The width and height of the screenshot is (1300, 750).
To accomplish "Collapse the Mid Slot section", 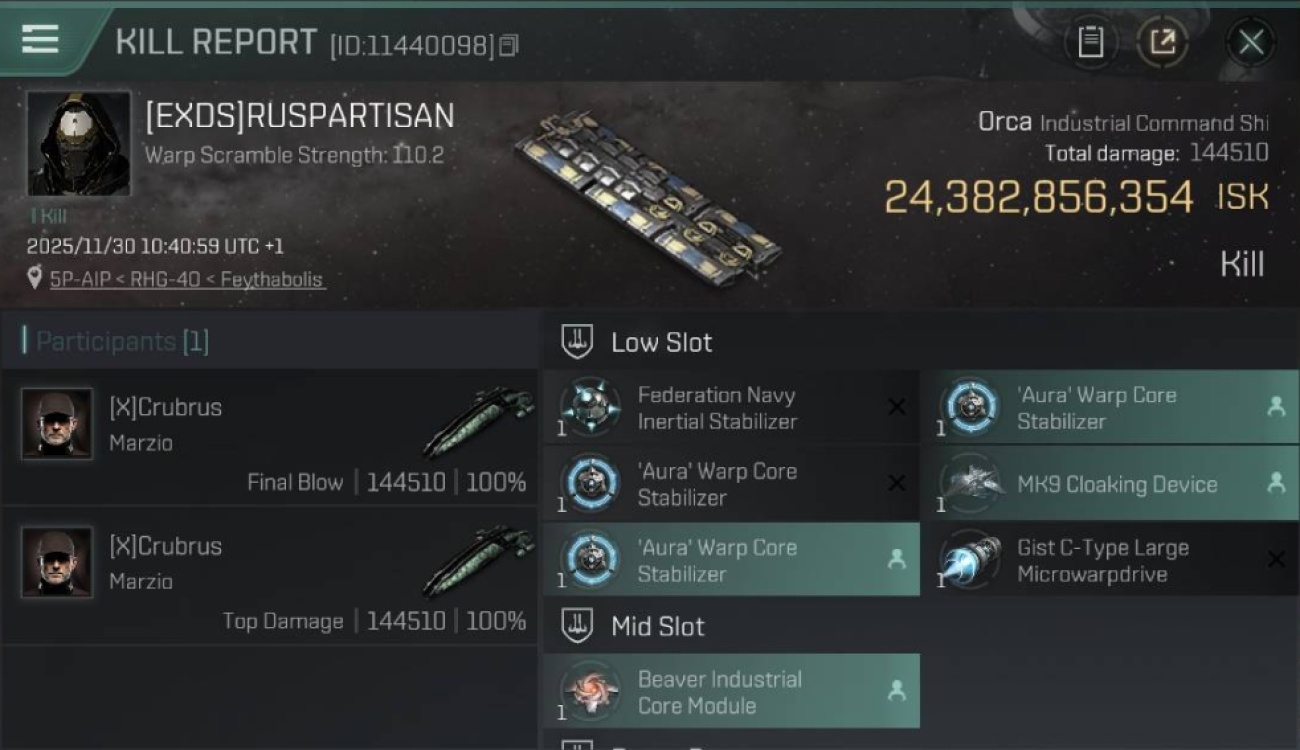I will [x=578, y=627].
